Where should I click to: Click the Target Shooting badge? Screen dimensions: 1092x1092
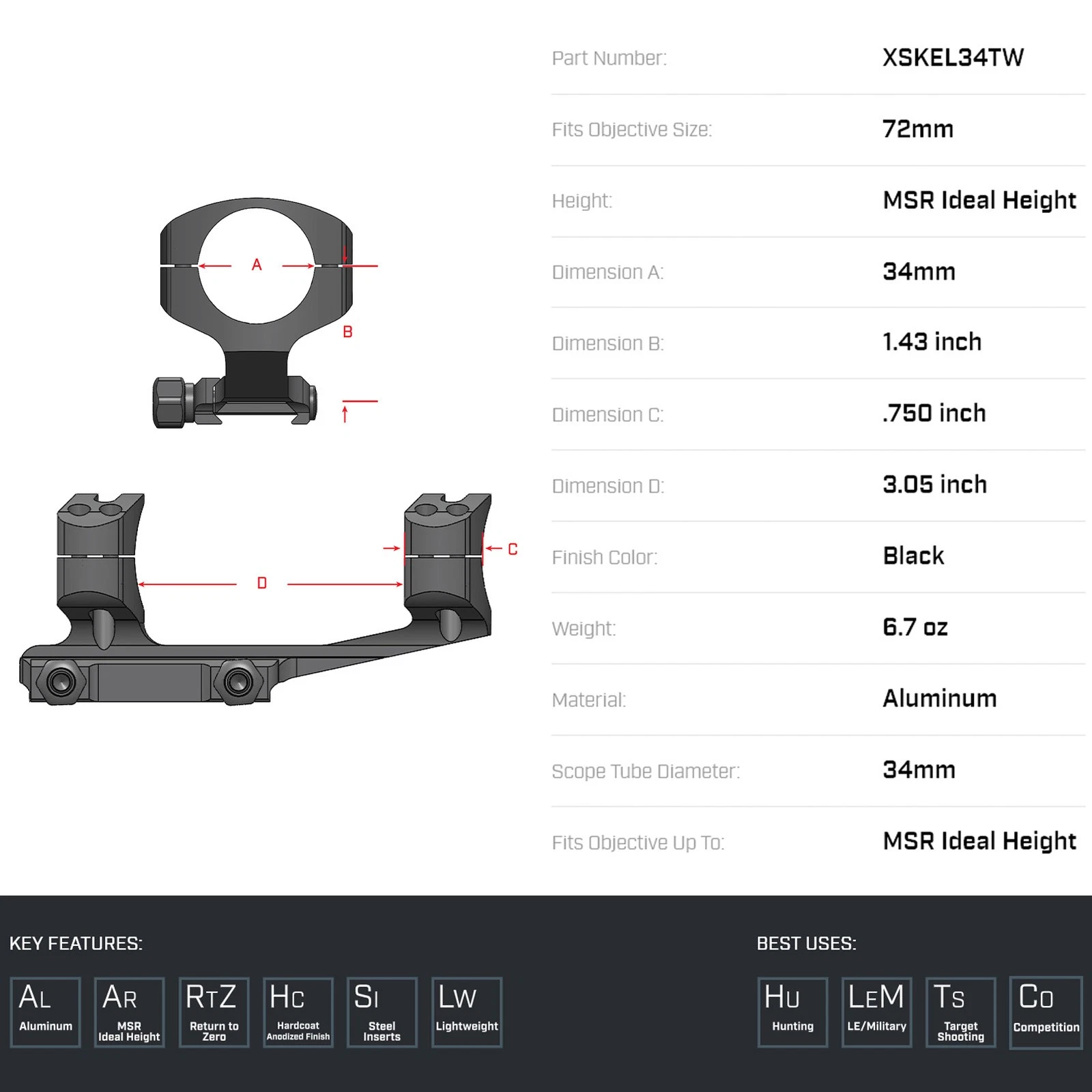click(961, 1012)
